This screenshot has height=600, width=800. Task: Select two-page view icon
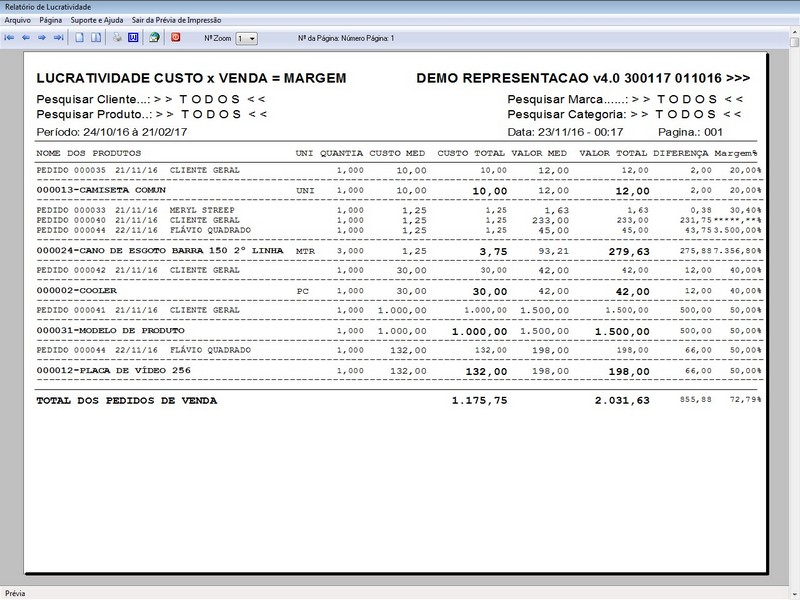[x=96, y=38]
